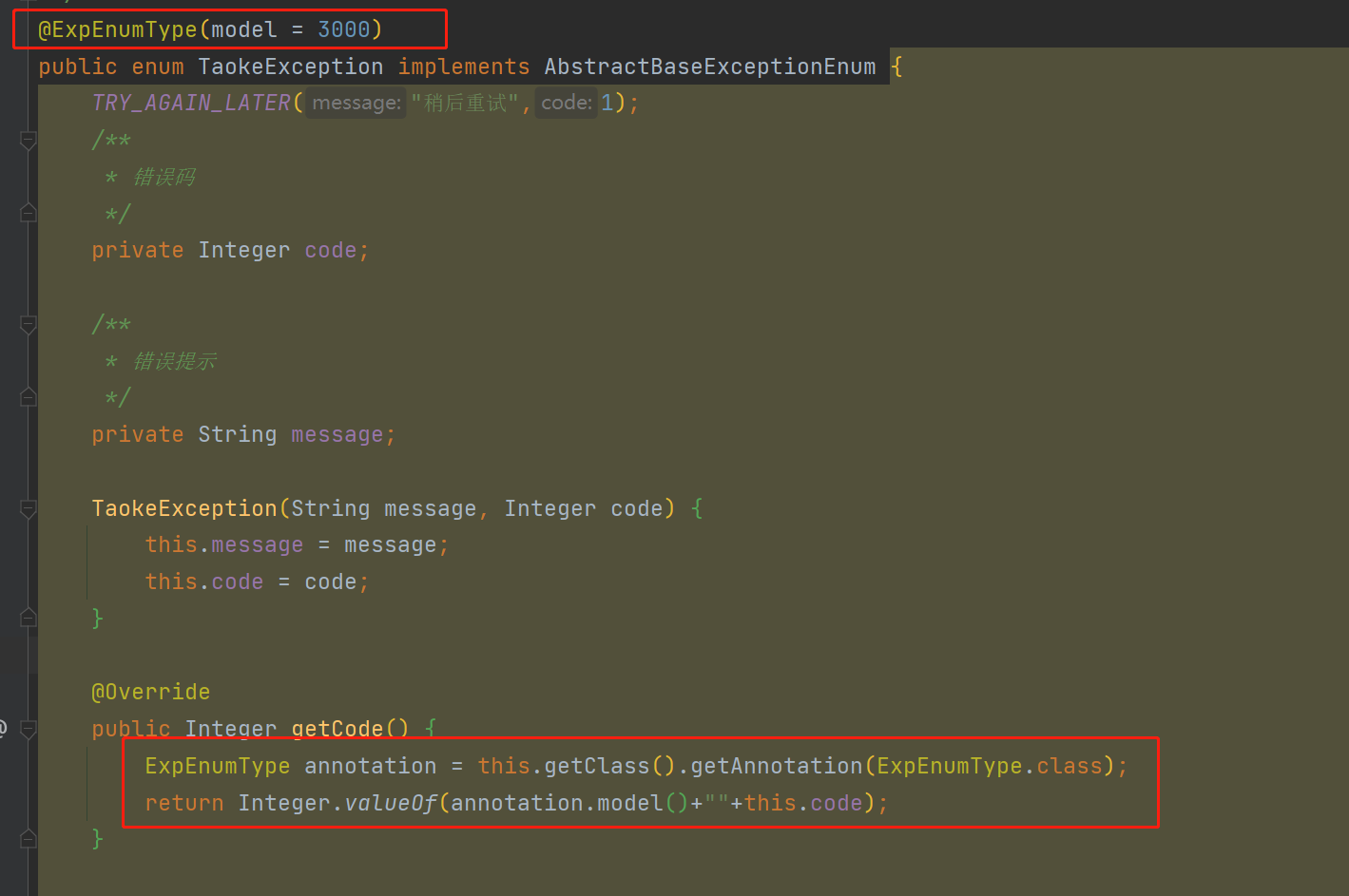Select the TRY_AGAIN_LATER enum constant
Image resolution: width=1349 pixels, height=896 pixels.
pyautogui.click(x=191, y=103)
